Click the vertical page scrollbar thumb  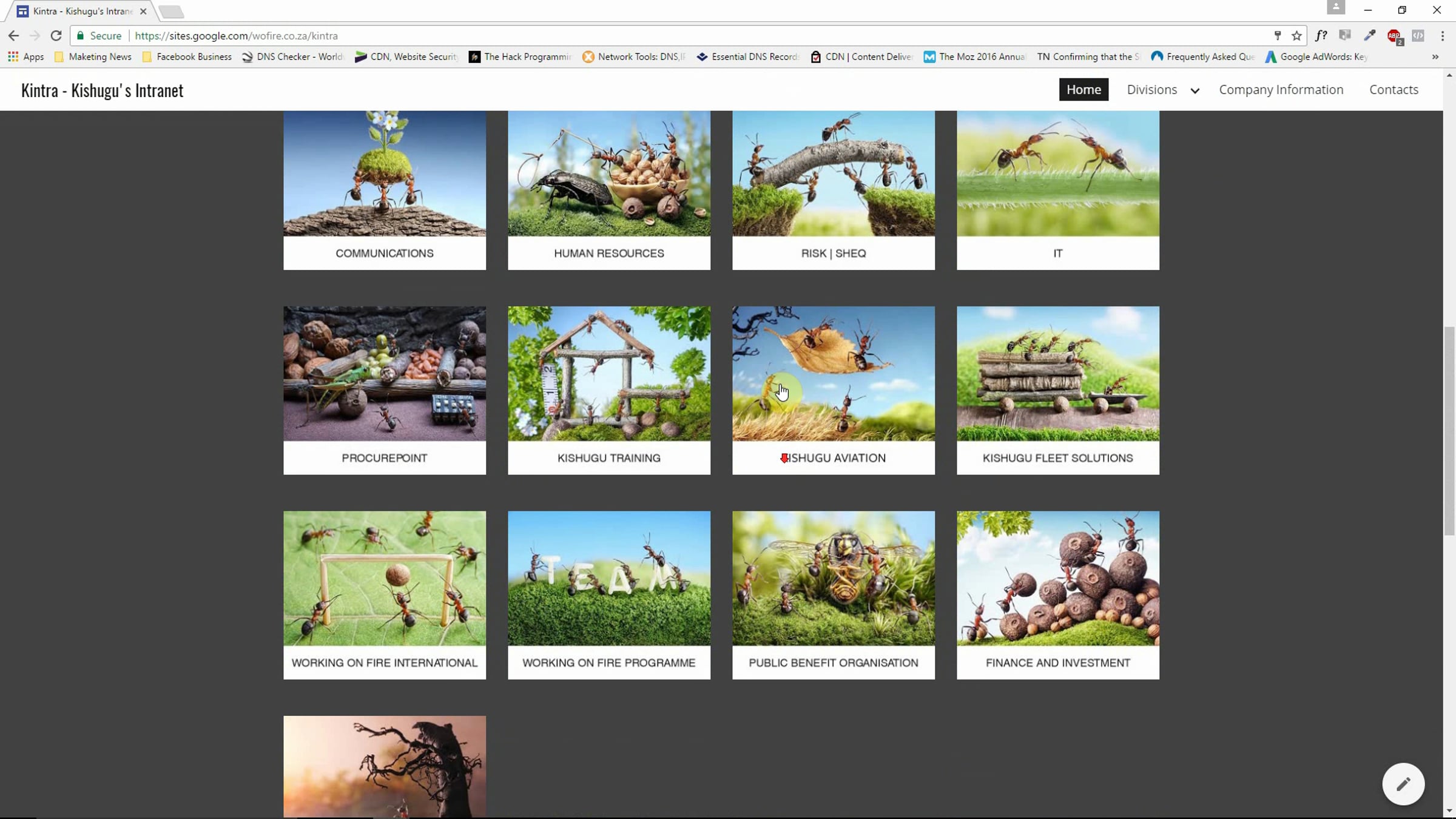[1449, 431]
